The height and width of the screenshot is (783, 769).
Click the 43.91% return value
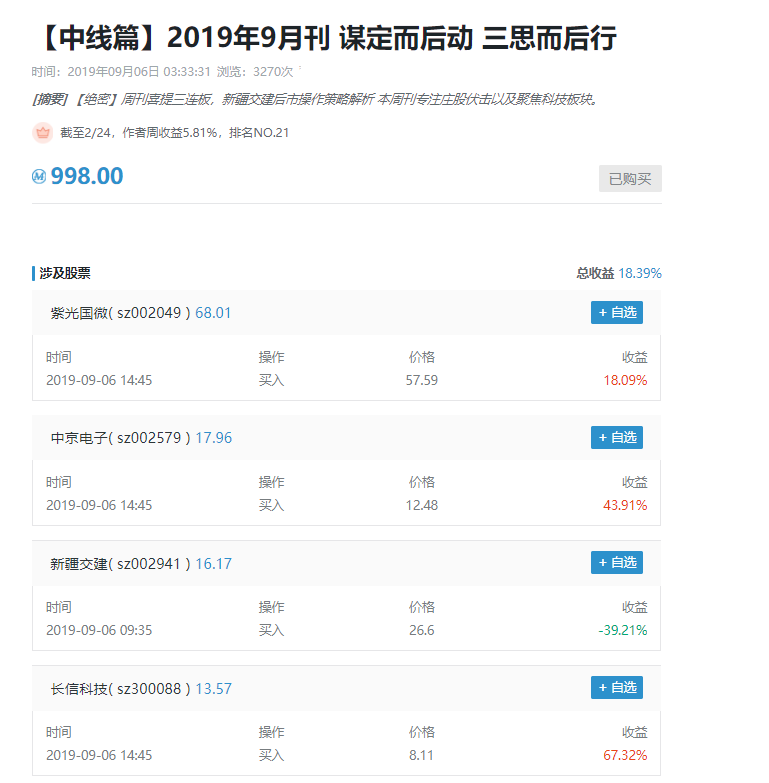[x=625, y=505]
